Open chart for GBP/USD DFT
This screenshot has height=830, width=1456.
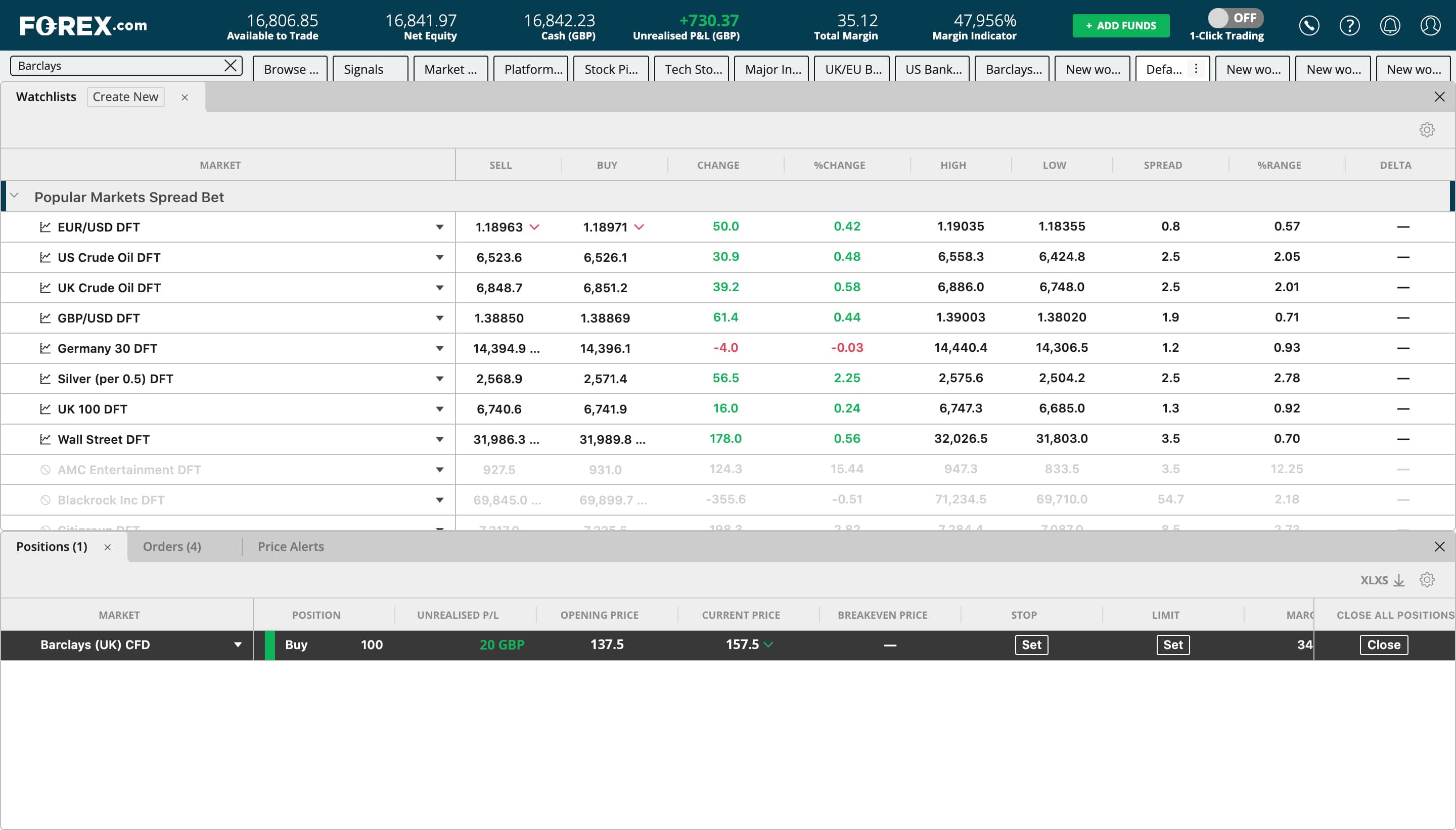tap(45, 317)
